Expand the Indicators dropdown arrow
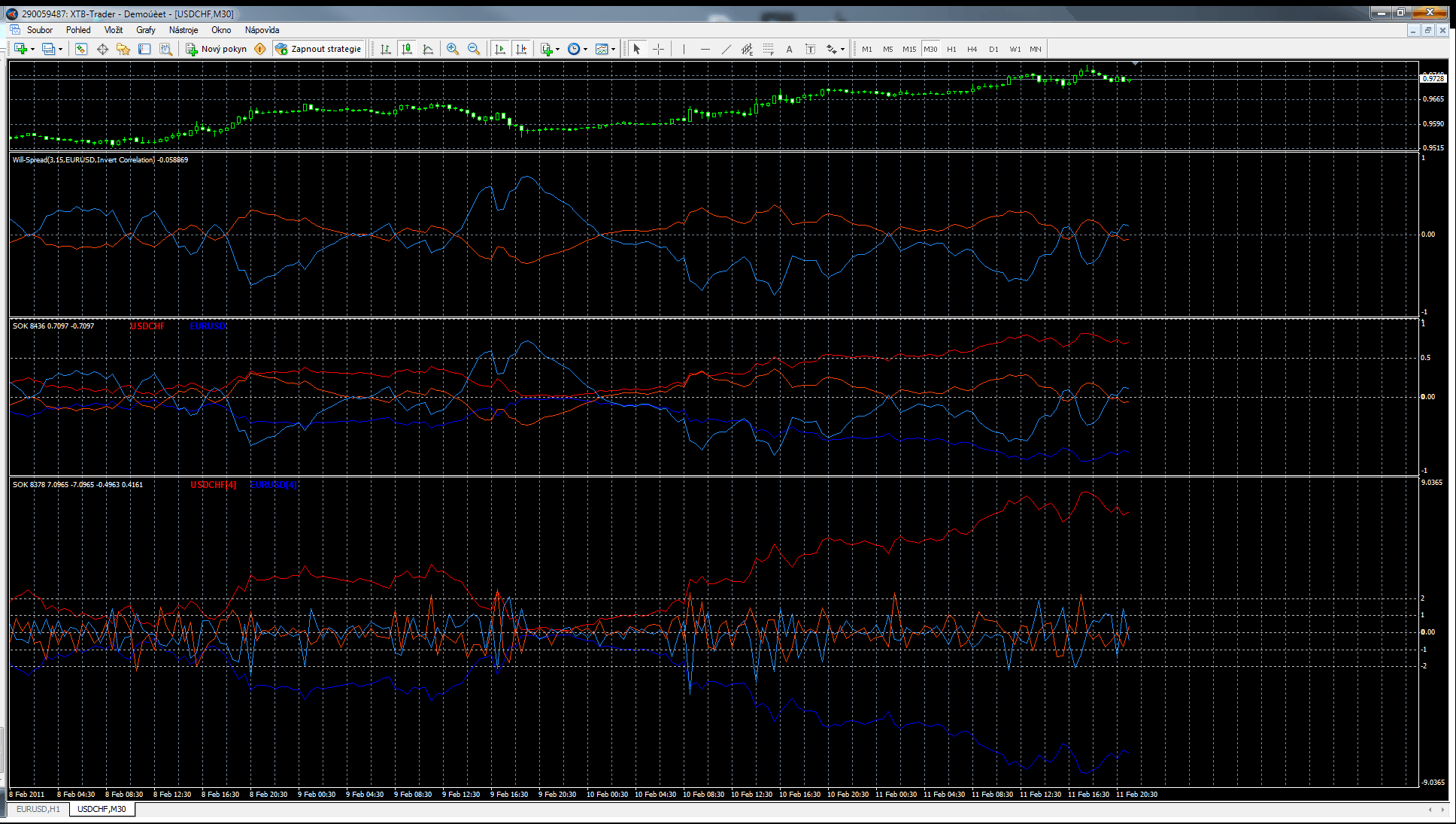Image resolution: width=1456 pixels, height=824 pixels. click(x=557, y=49)
